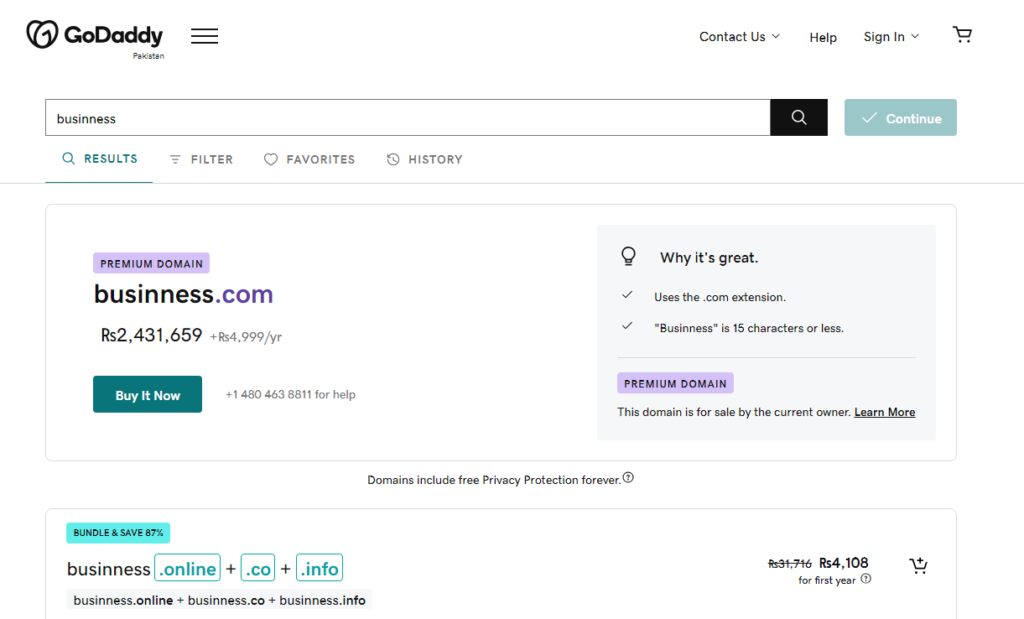This screenshot has width=1024, height=619.
Task: Click the +Rs4,999/yr renewal price
Action: point(246,337)
